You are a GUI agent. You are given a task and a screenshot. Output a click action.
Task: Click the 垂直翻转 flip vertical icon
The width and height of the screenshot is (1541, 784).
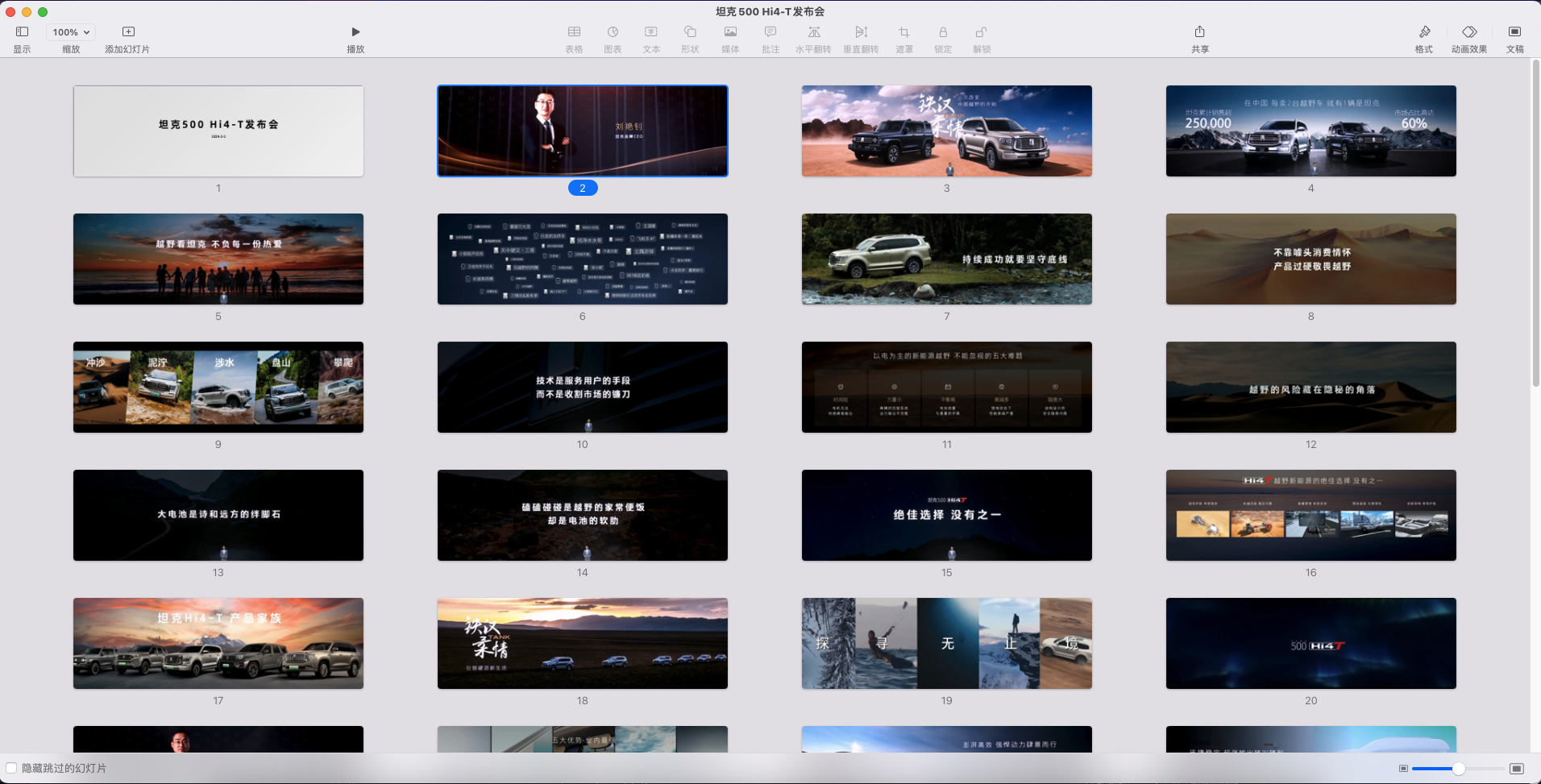(x=861, y=32)
